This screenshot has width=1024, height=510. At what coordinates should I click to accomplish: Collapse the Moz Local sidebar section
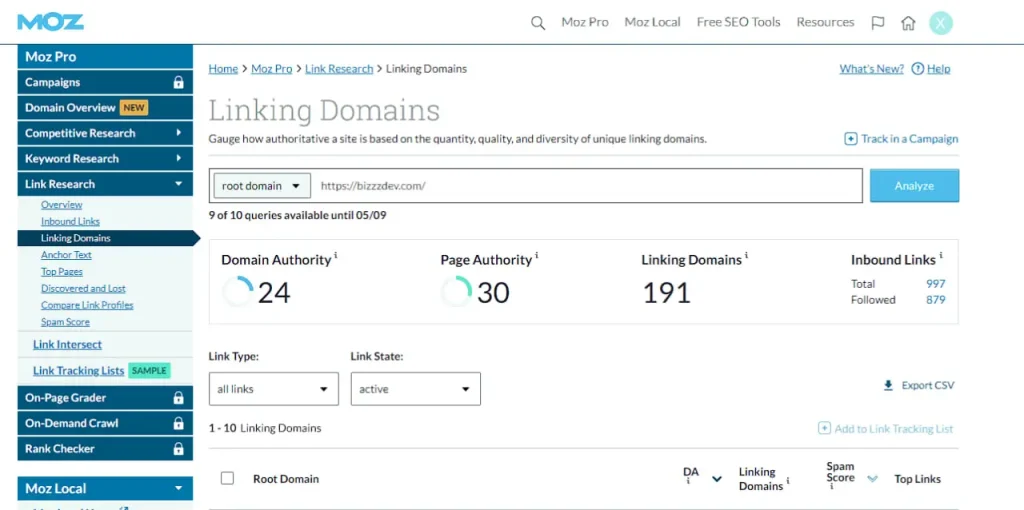click(105, 488)
